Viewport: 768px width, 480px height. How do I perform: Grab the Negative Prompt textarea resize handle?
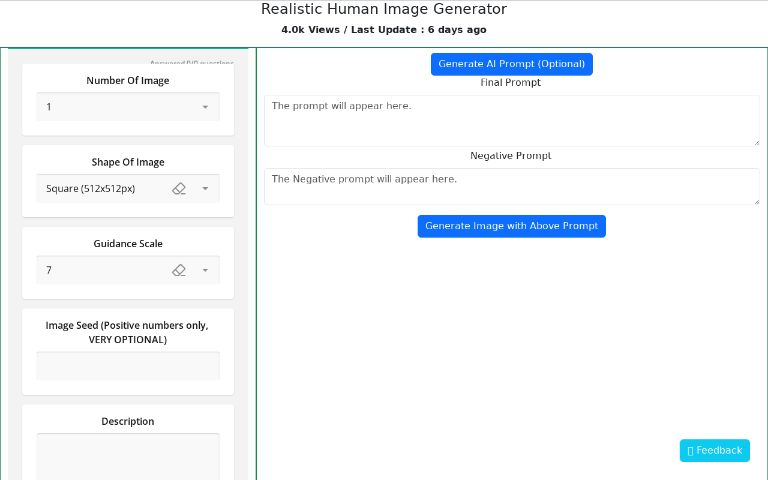(x=756, y=201)
